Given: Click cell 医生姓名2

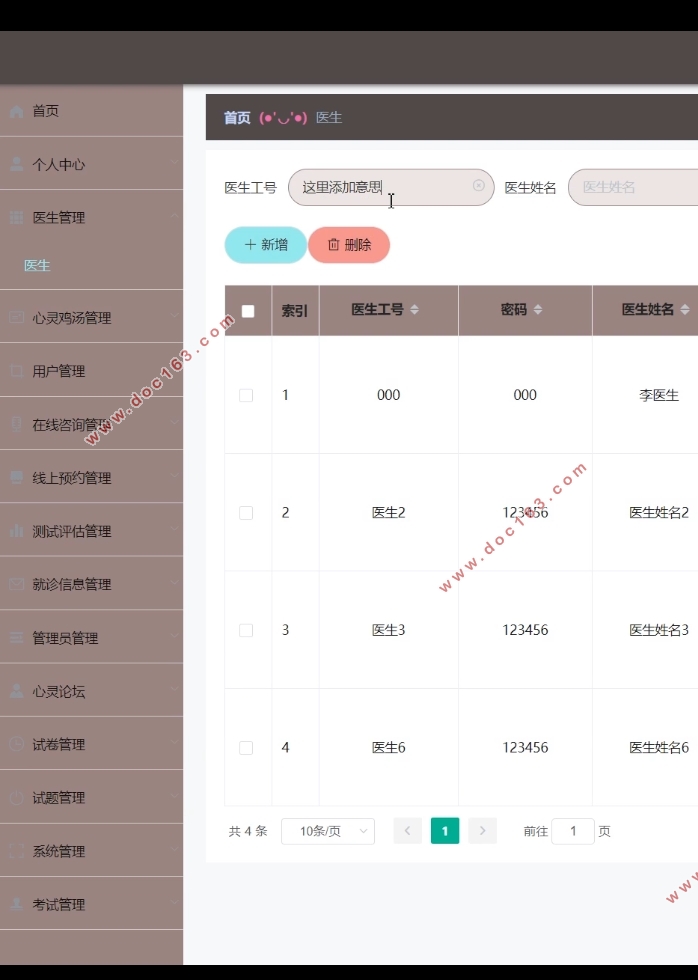Looking at the screenshot, I should tap(659, 512).
